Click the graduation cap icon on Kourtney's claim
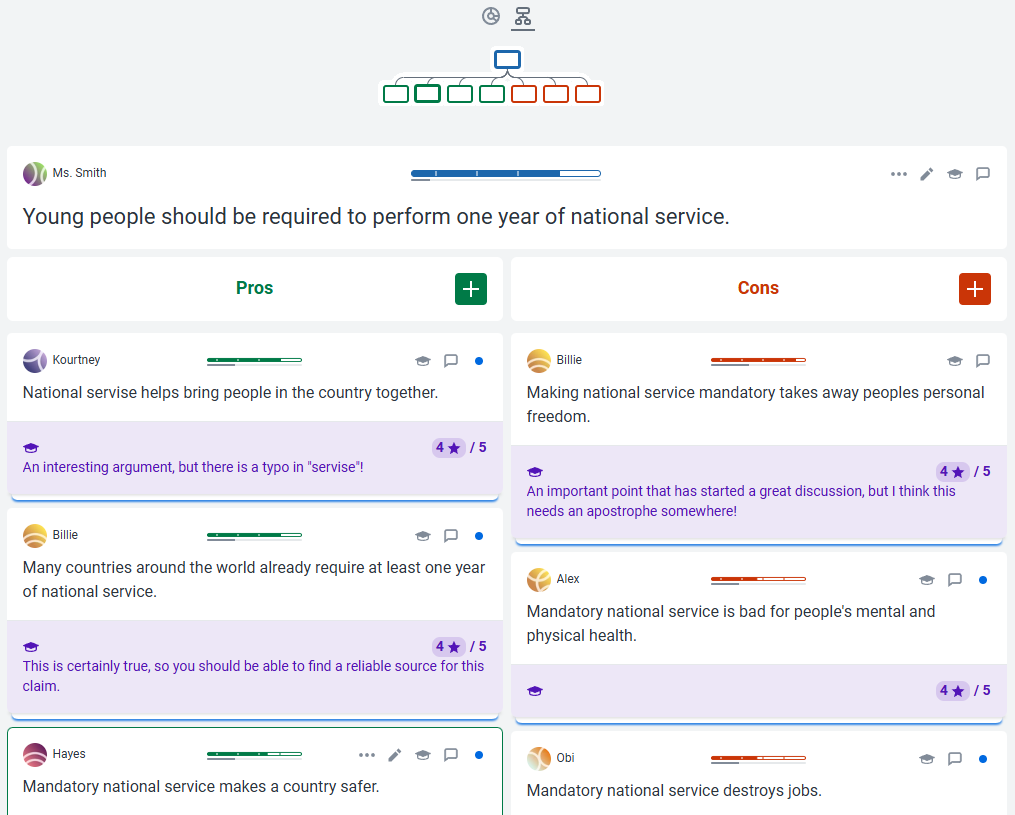Screen dimensions: 1015x815 pos(423,361)
